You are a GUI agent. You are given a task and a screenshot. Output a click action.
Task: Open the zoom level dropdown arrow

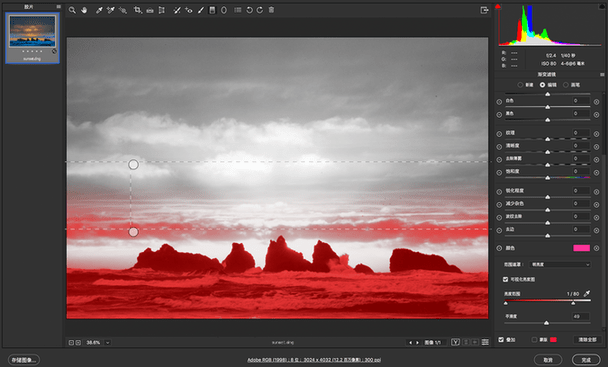pos(108,343)
